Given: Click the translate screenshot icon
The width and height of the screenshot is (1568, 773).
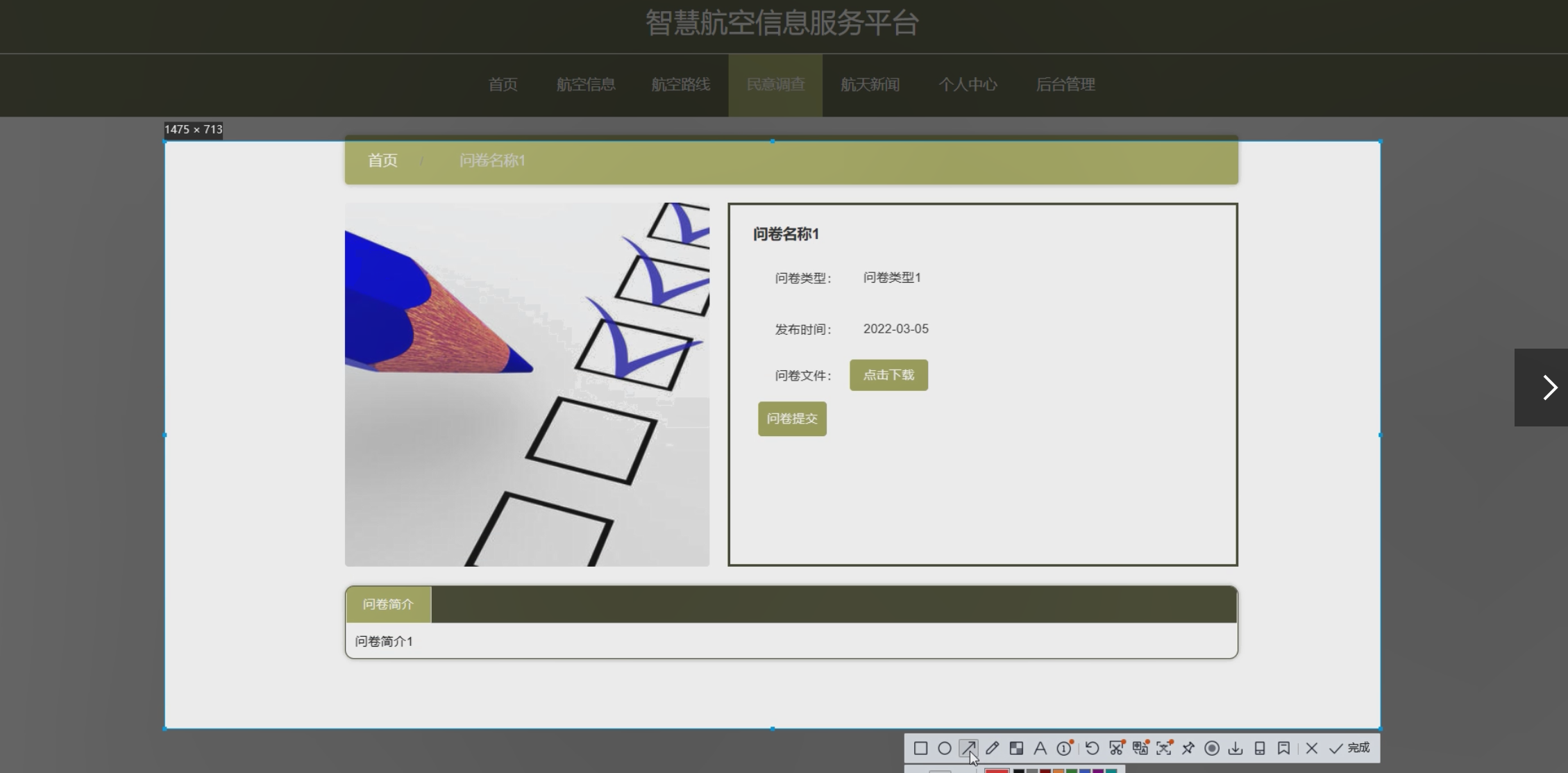Looking at the screenshot, I should [1140, 748].
